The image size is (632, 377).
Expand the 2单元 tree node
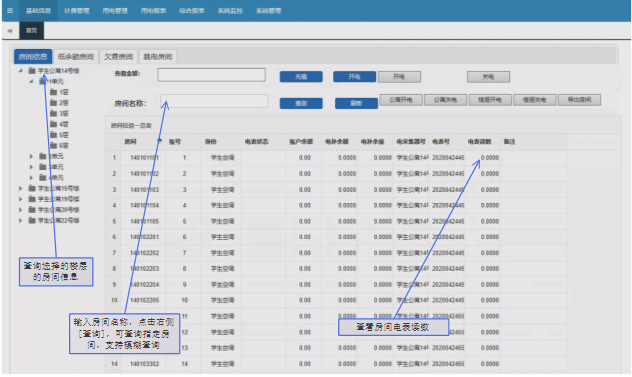(31, 156)
